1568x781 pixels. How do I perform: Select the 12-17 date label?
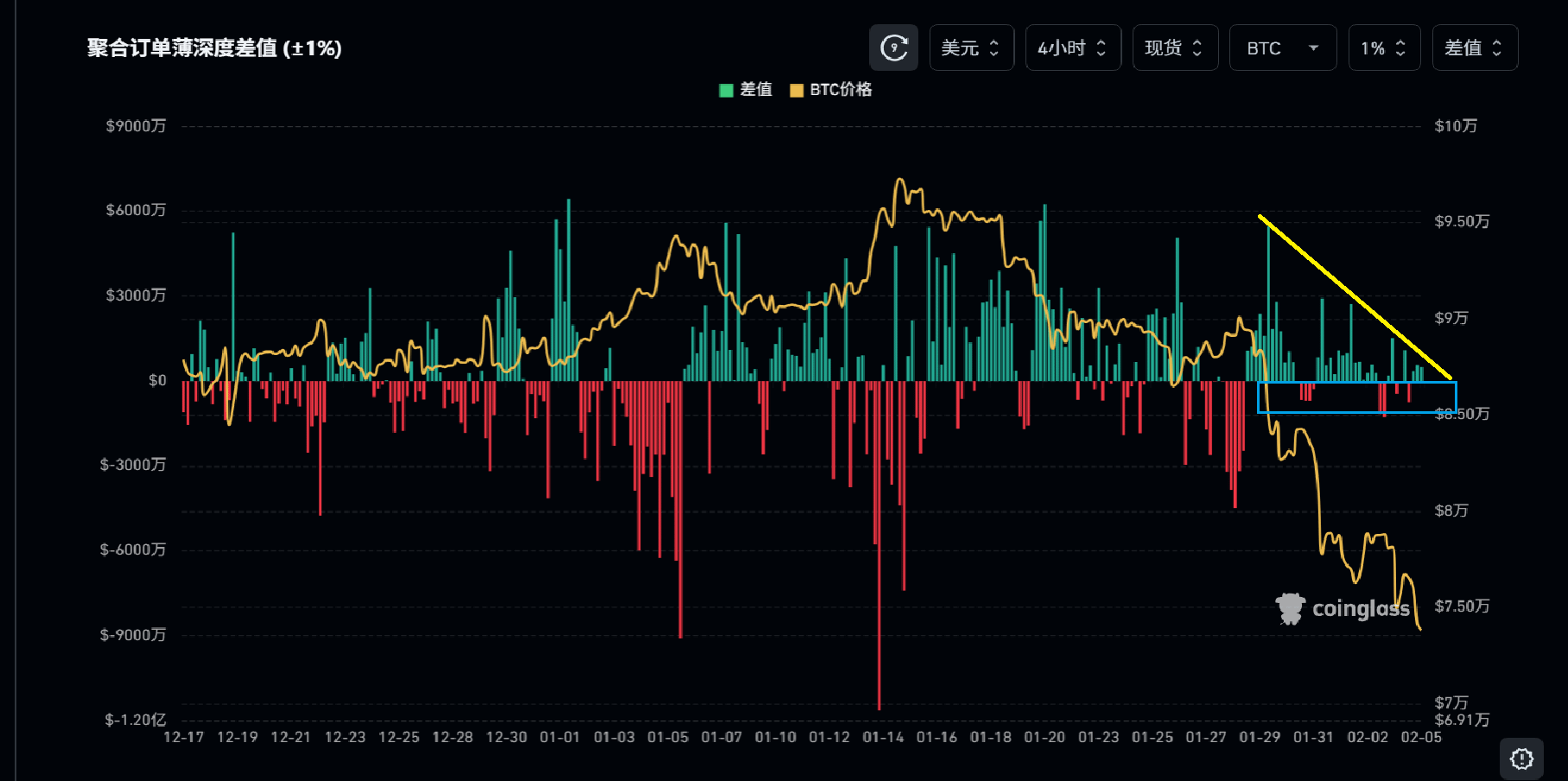click(x=184, y=737)
